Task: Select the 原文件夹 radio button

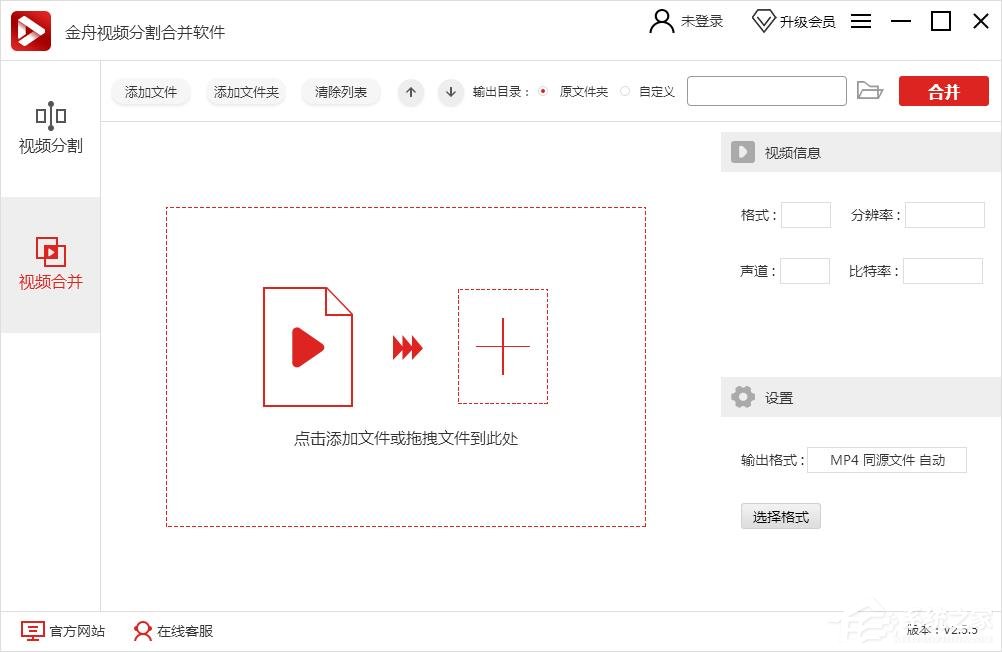Action: [x=543, y=92]
